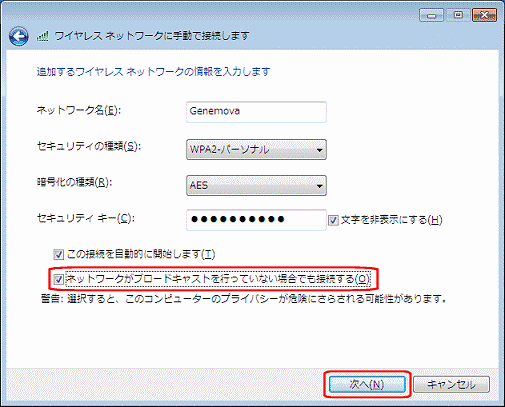Click the window title text ワイヤレス ネットワークに手動で接続します
This screenshot has height=407, width=505.
coord(152,36)
